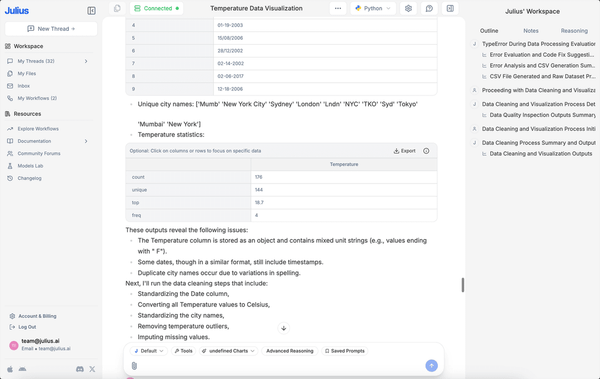This screenshot has width=600, height=379.
Task: Click the conversation vertical scrollbar thumb
Action: (463, 285)
